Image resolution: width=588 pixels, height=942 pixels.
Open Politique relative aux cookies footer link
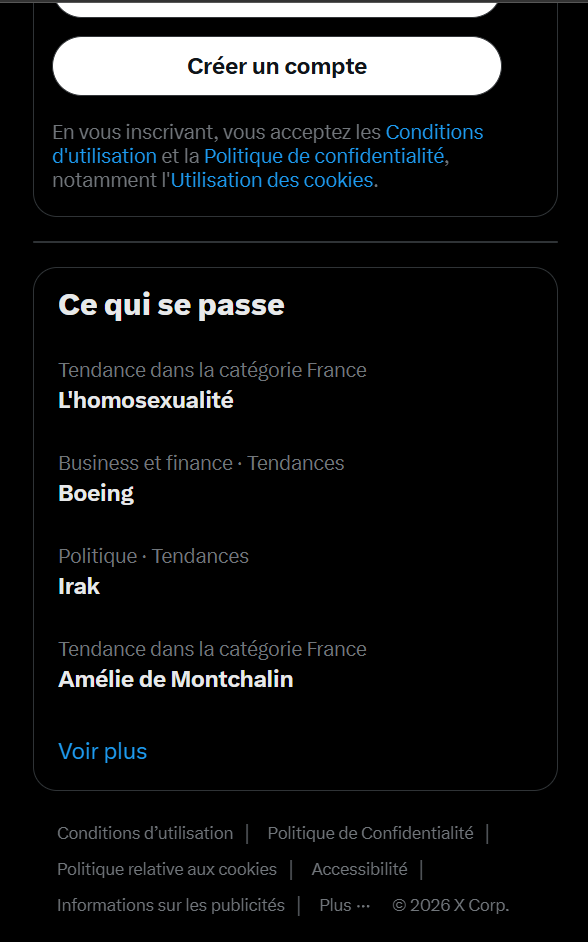(x=167, y=869)
